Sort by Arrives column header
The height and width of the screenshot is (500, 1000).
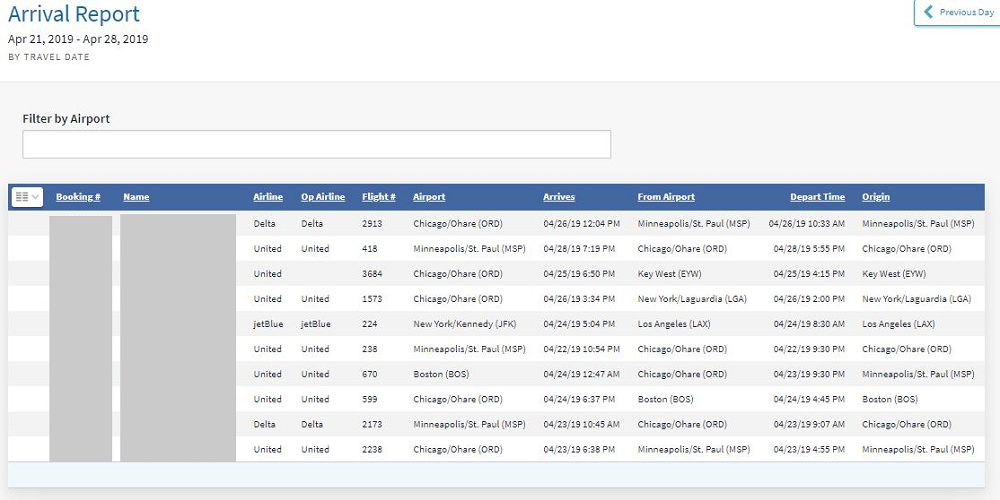pyautogui.click(x=559, y=197)
